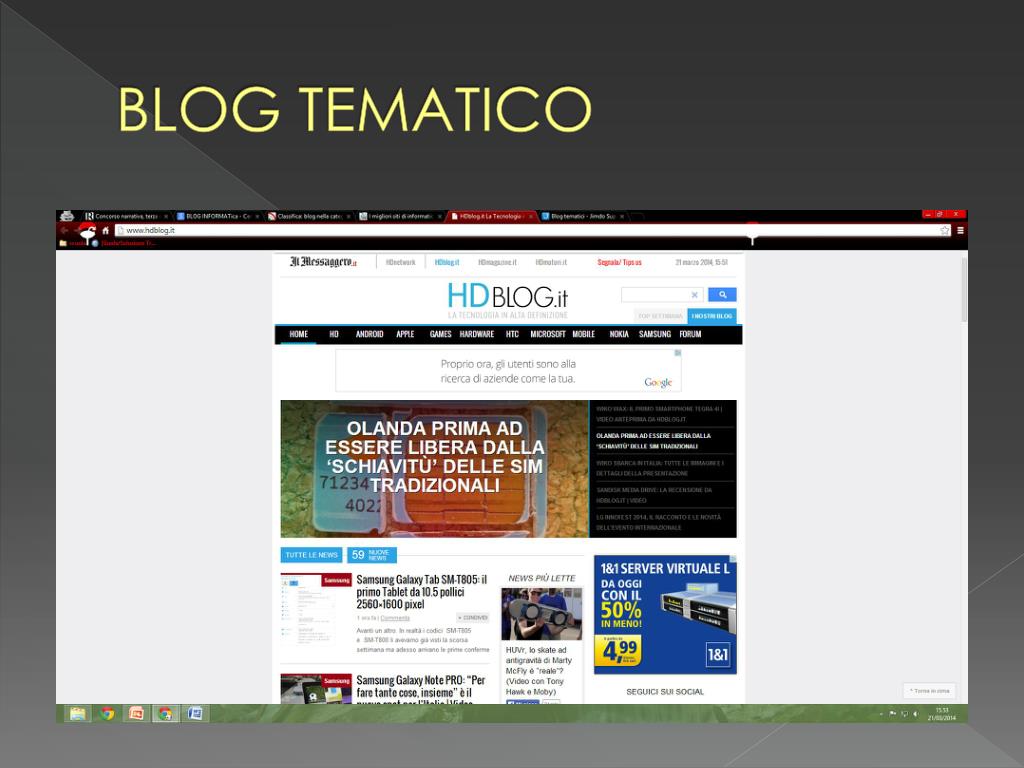Select the HDblog.it La Tecnologia tab
1024x768 pixels.
pyautogui.click(x=490, y=216)
